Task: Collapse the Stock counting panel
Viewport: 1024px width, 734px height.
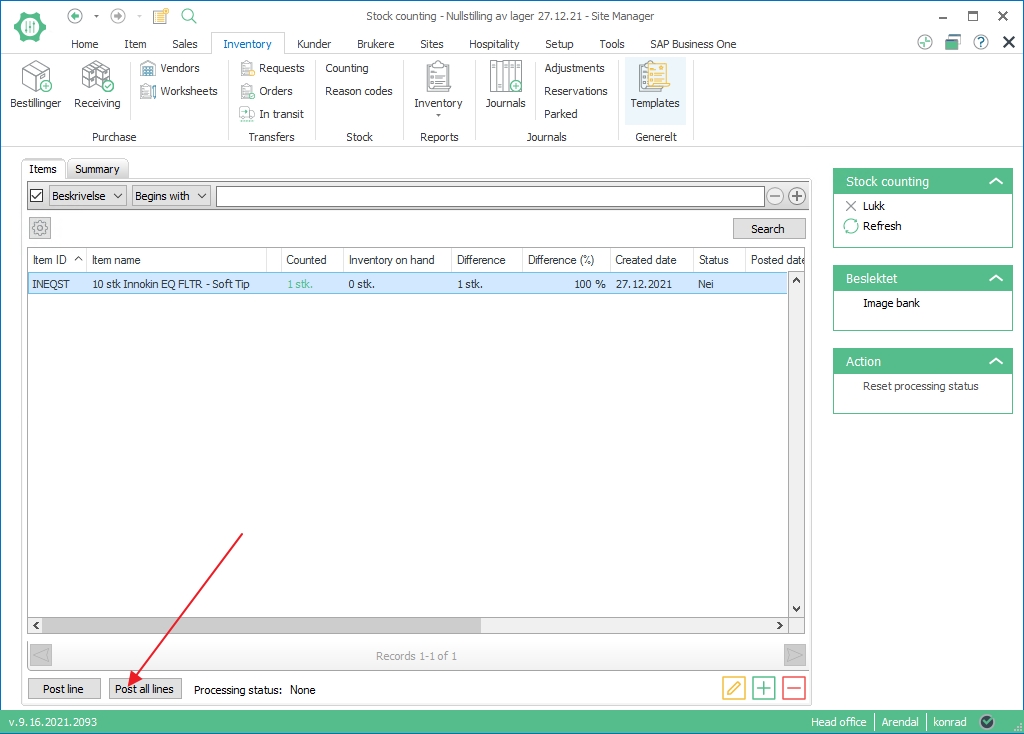Action: tap(995, 182)
